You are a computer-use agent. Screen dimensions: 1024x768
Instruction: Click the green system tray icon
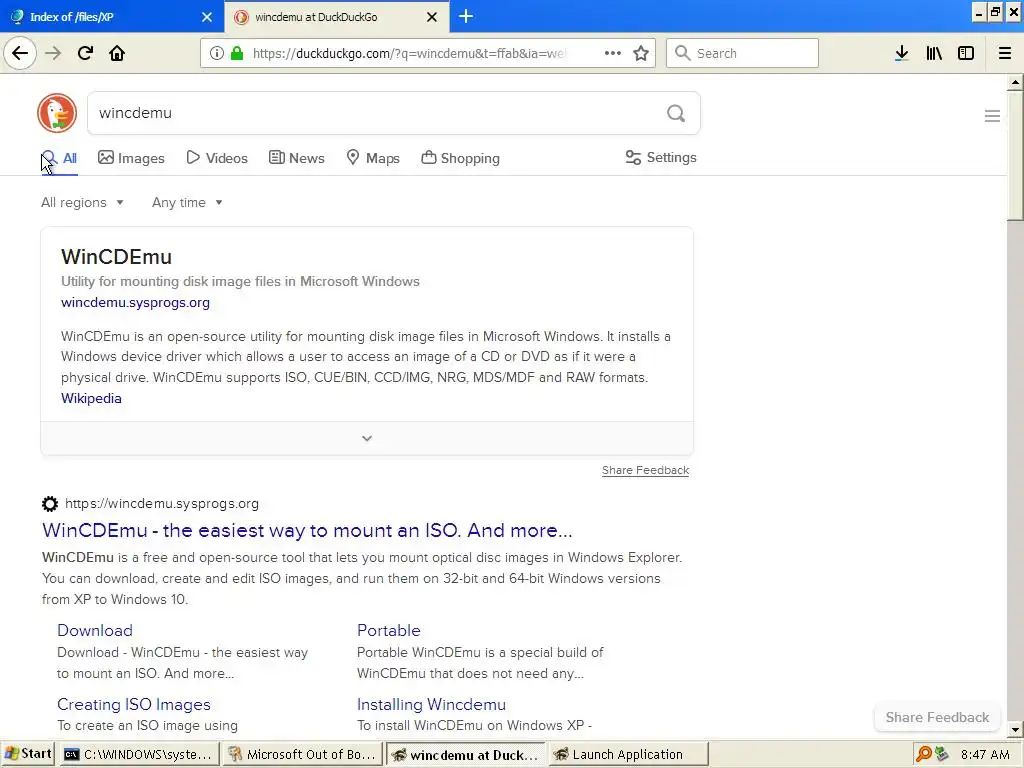[x=941, y=754]
